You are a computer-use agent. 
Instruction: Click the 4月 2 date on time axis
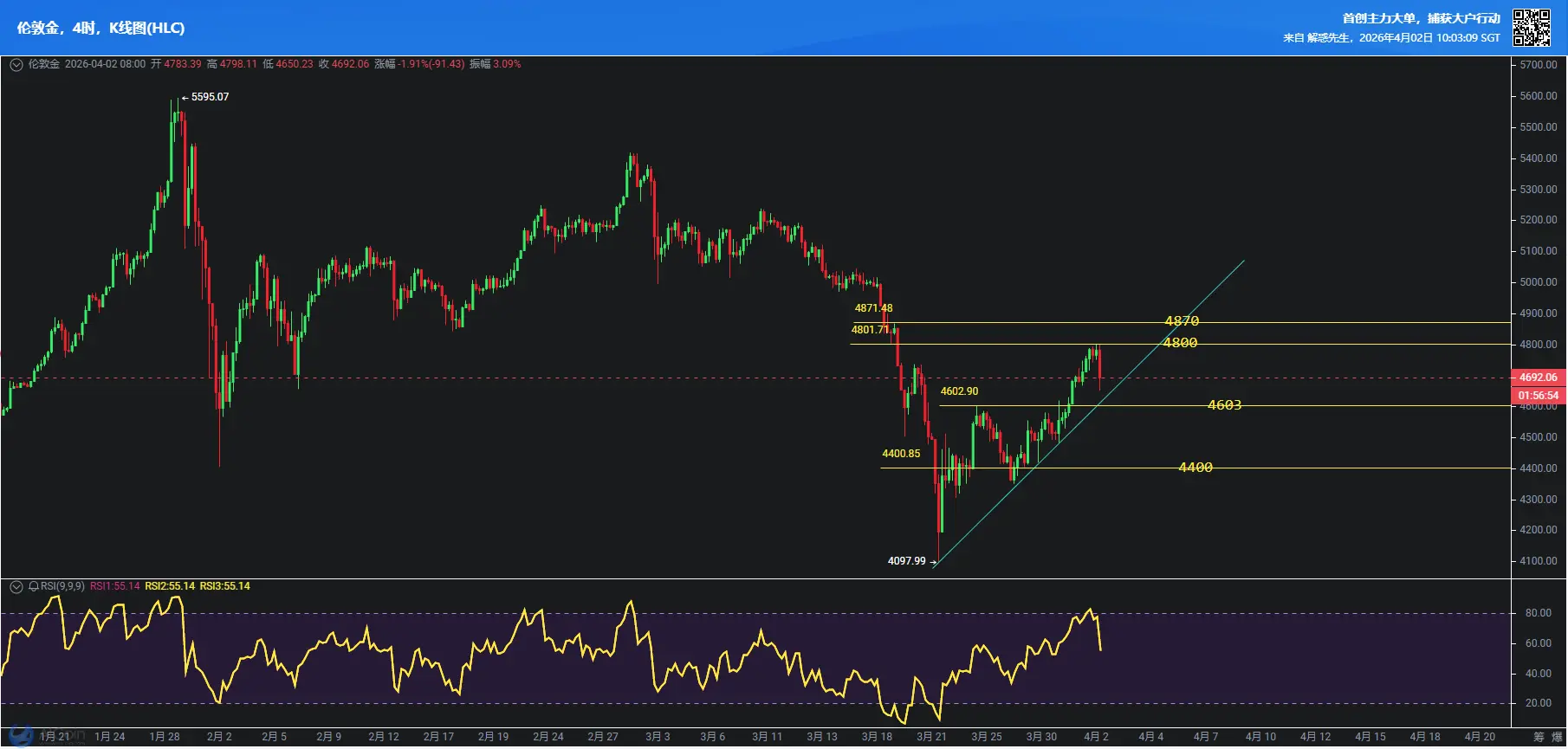(1097, 738)
